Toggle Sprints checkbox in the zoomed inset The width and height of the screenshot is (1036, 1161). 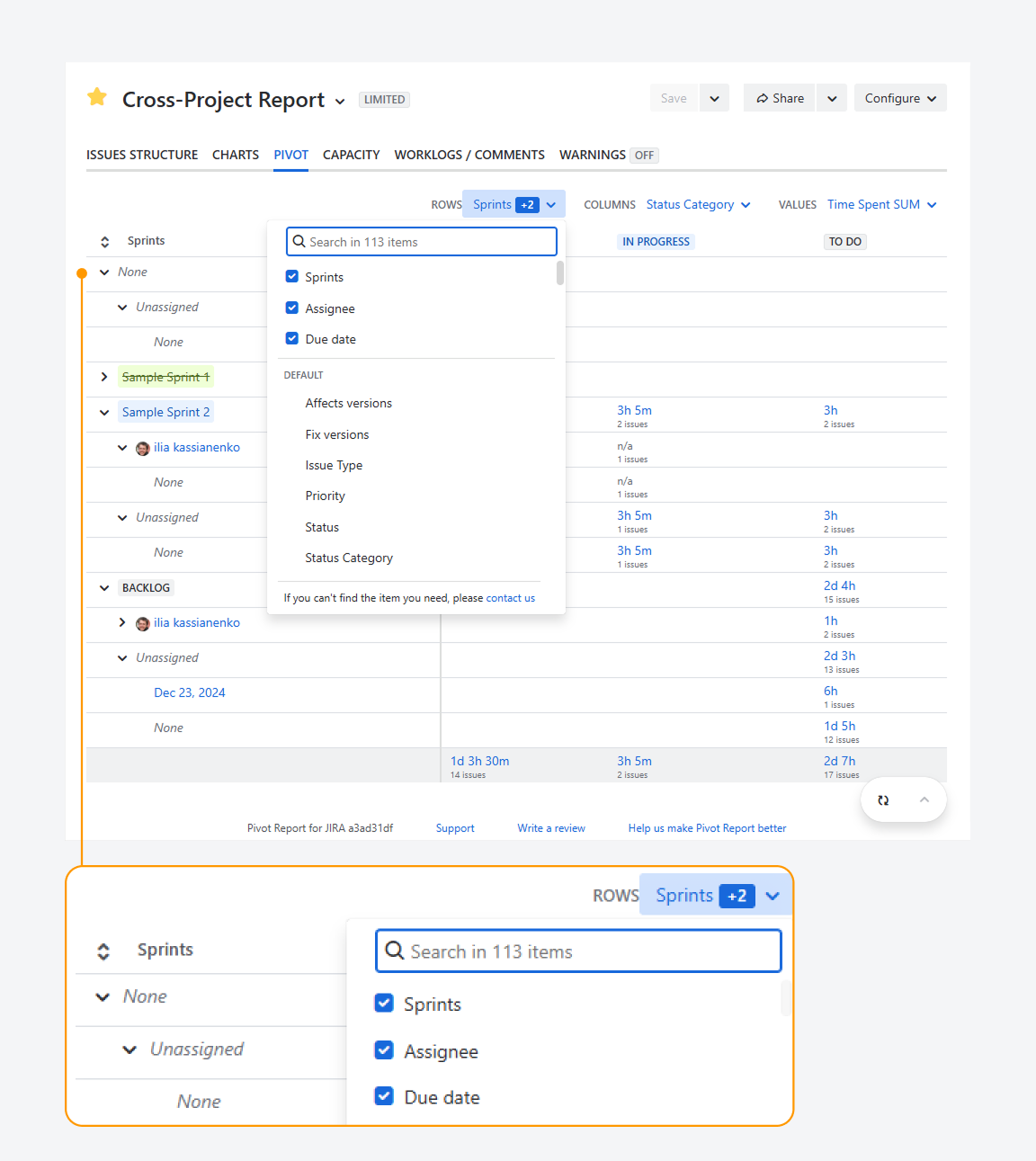(384, 1003)
